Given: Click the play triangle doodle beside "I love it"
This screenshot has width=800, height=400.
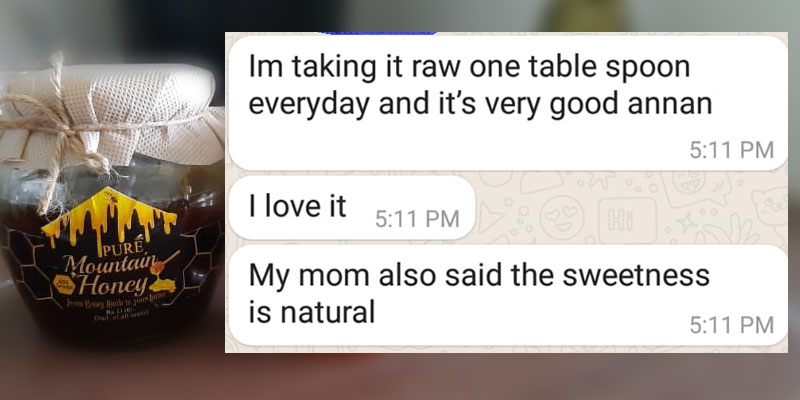Looking at the screenshot, I should tap(491, 220).
